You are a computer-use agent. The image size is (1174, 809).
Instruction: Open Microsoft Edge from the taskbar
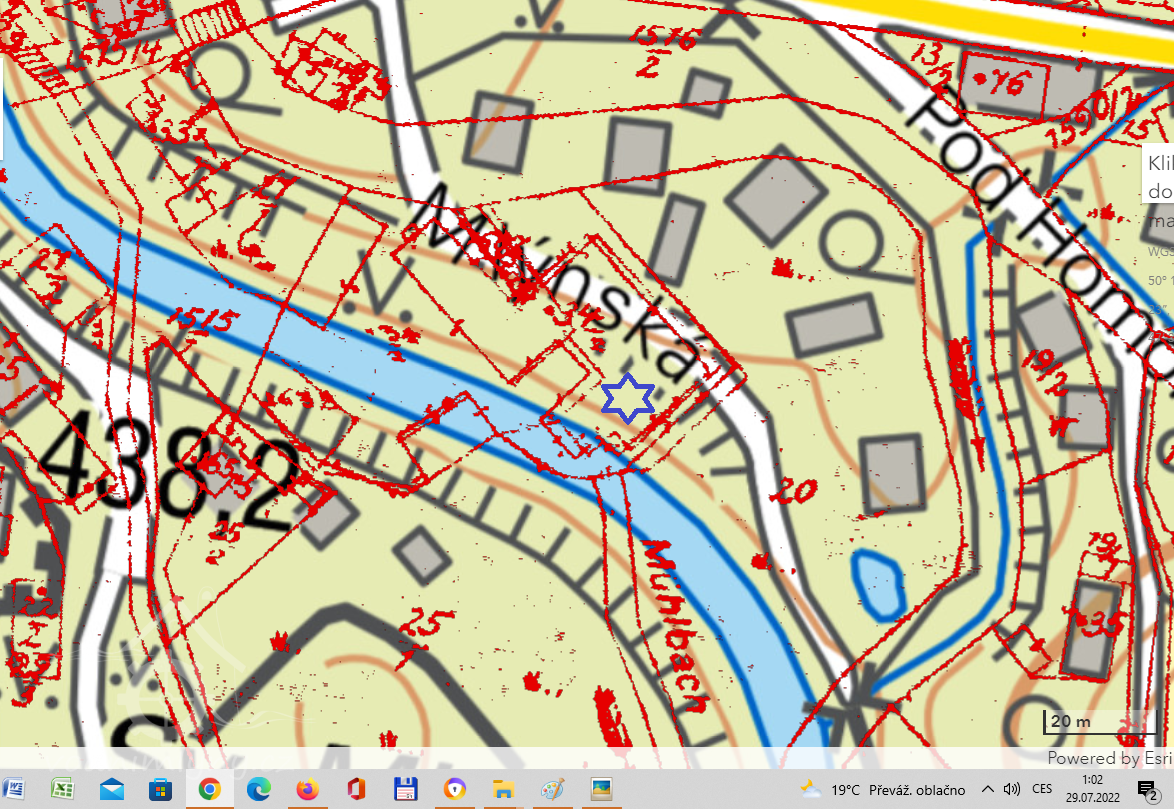tap(259, 789)
